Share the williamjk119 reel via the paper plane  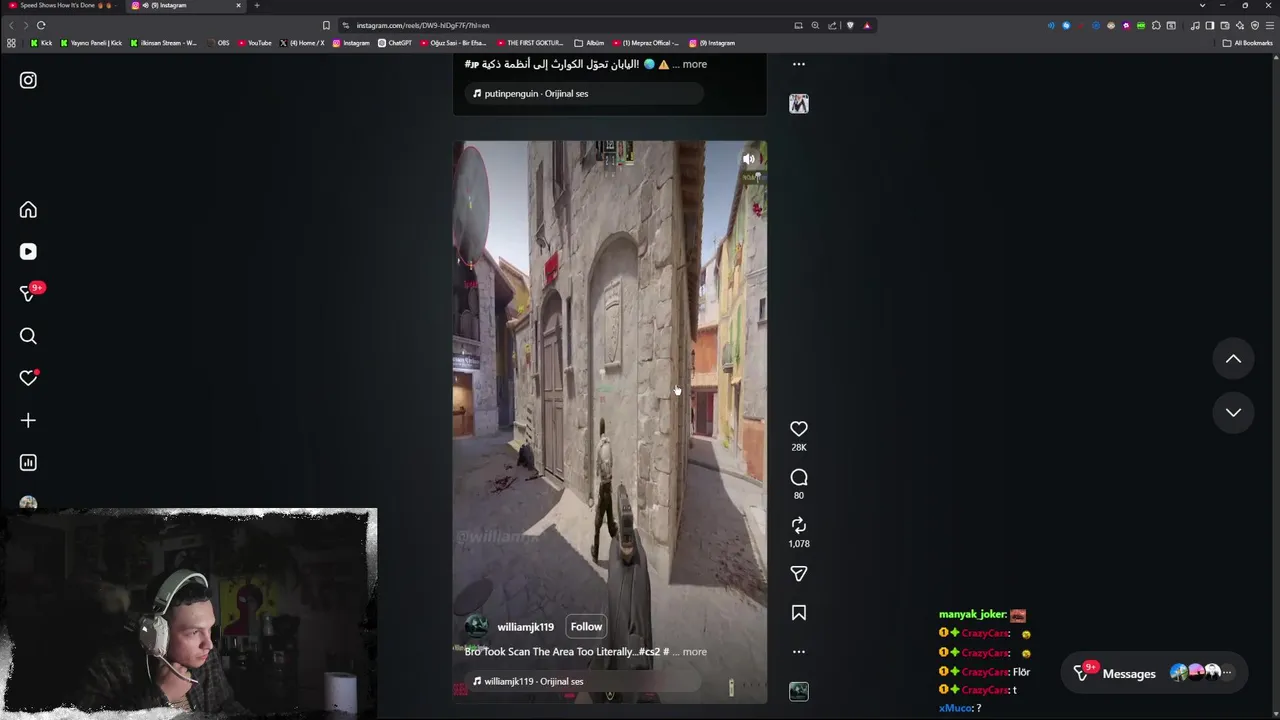[798, 574]
